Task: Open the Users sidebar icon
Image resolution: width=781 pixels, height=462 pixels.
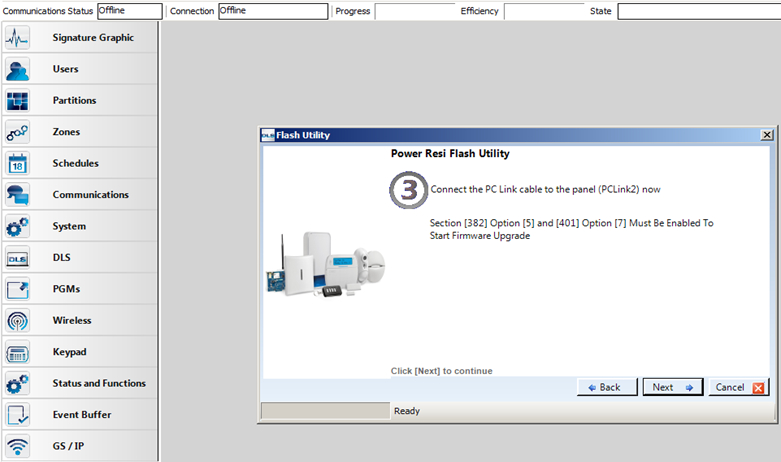Action: coord(18,69)
